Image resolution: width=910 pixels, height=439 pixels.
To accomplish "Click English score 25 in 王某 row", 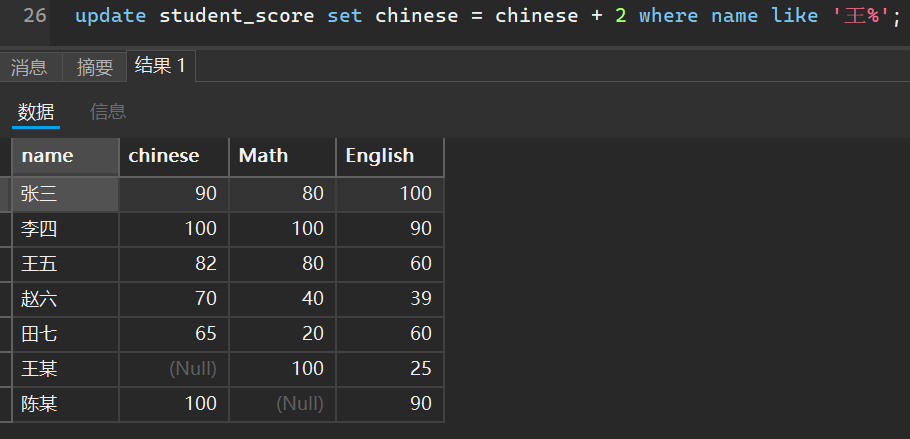I will (x=390, y=369).
